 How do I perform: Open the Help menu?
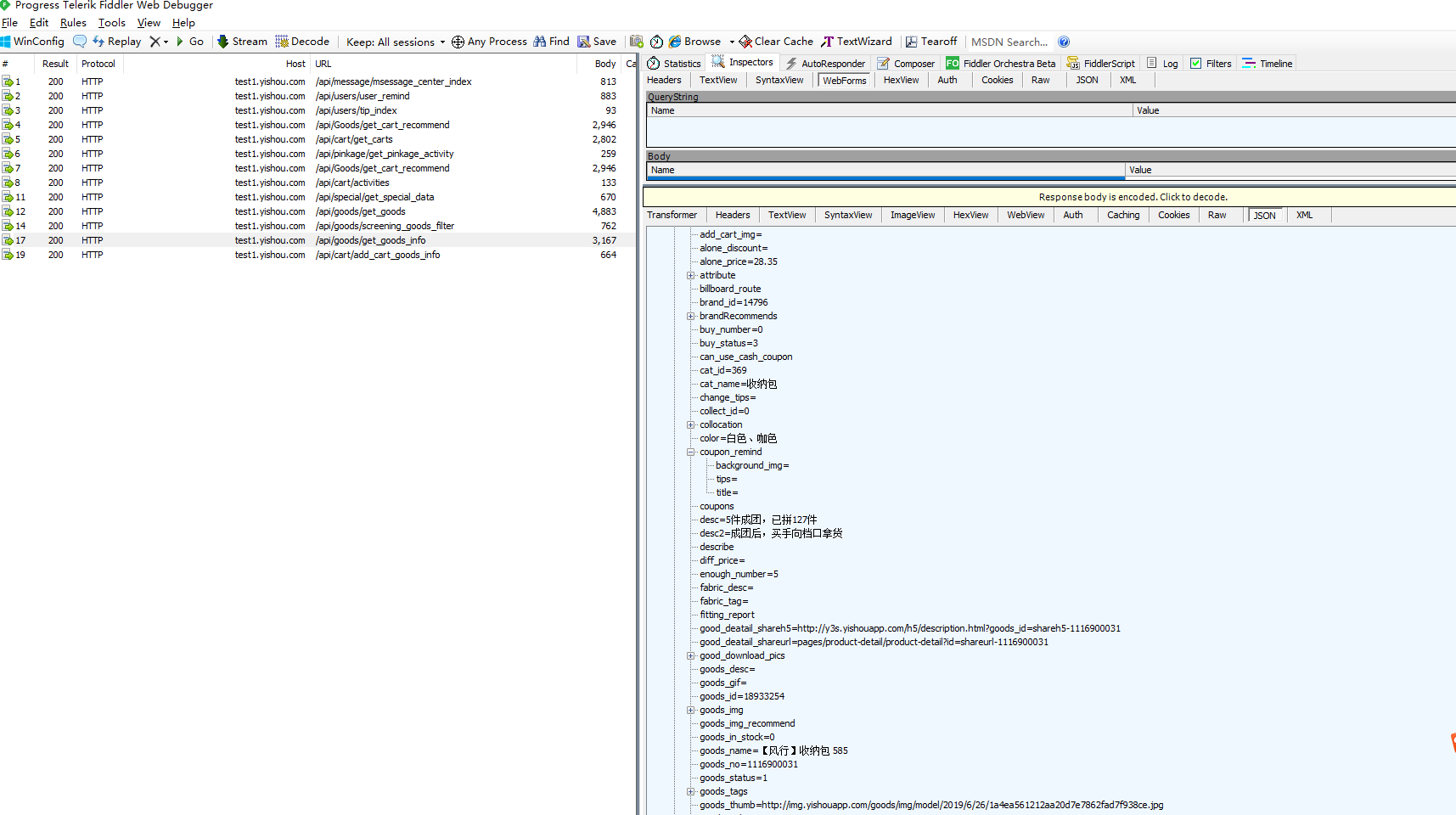coord(183,23)
